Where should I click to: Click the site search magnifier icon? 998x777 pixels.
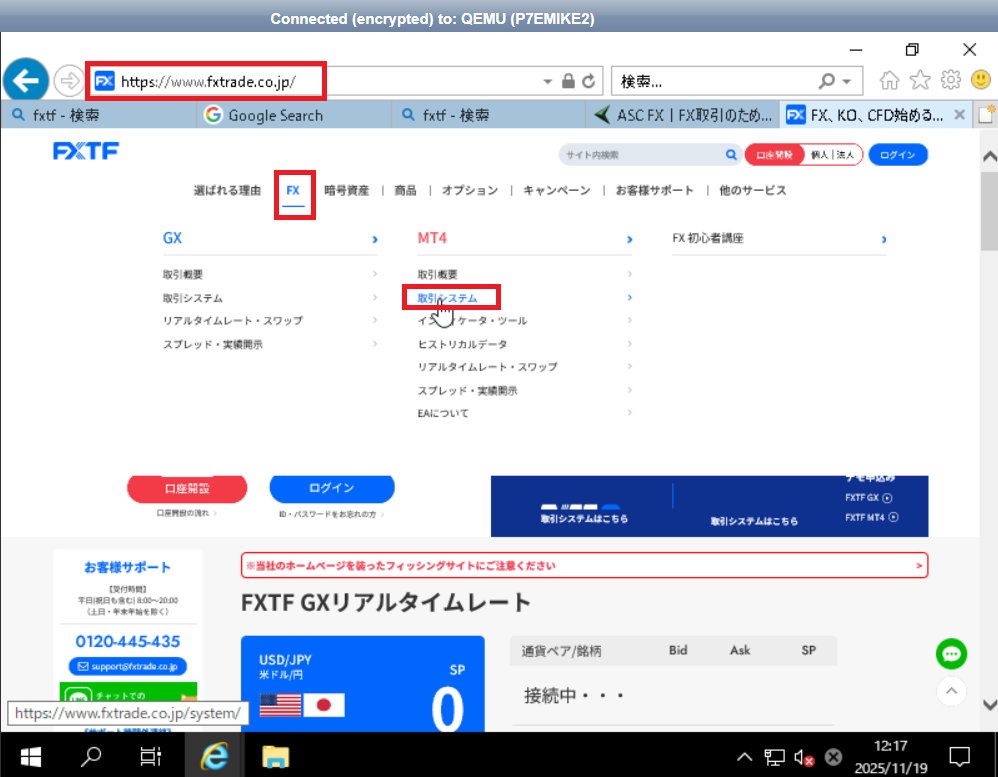point(731,155)
